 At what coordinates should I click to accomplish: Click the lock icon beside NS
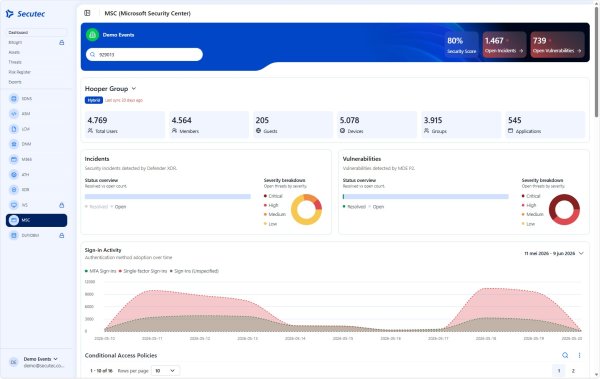click(x=62, y=205)
